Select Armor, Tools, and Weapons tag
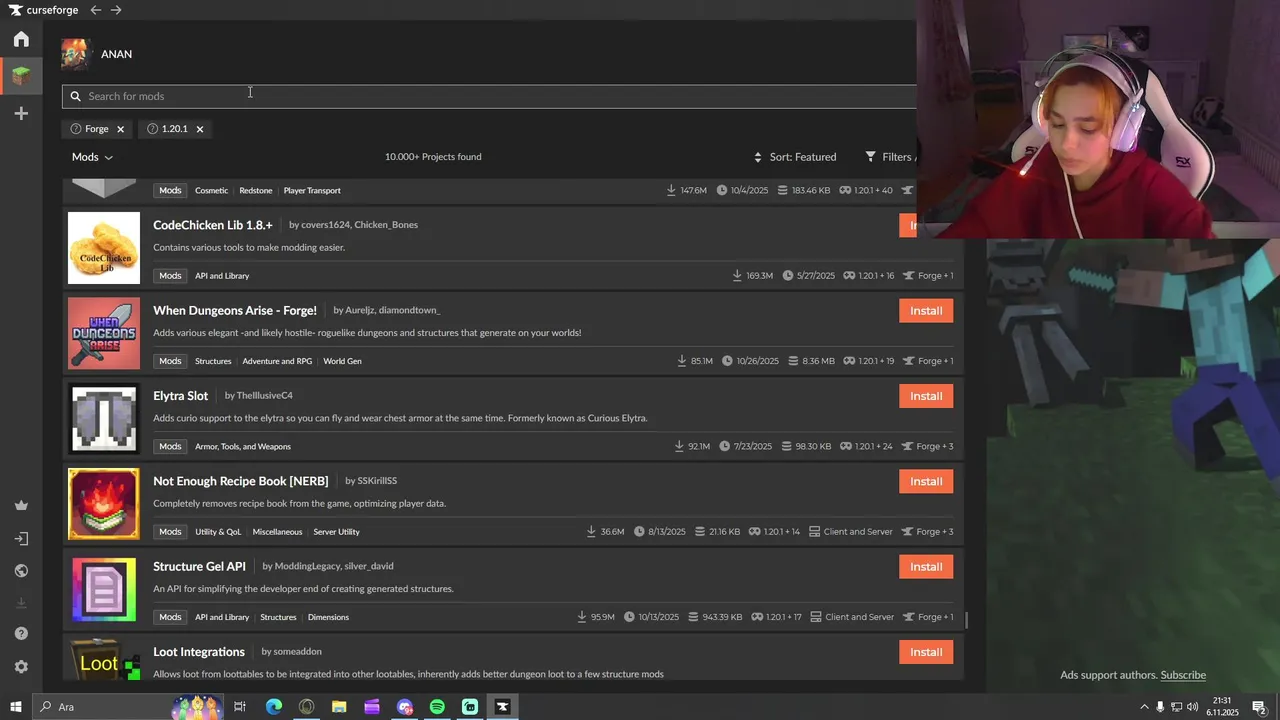The height and width of the screenshot is (720, 1280). (243, 447)
